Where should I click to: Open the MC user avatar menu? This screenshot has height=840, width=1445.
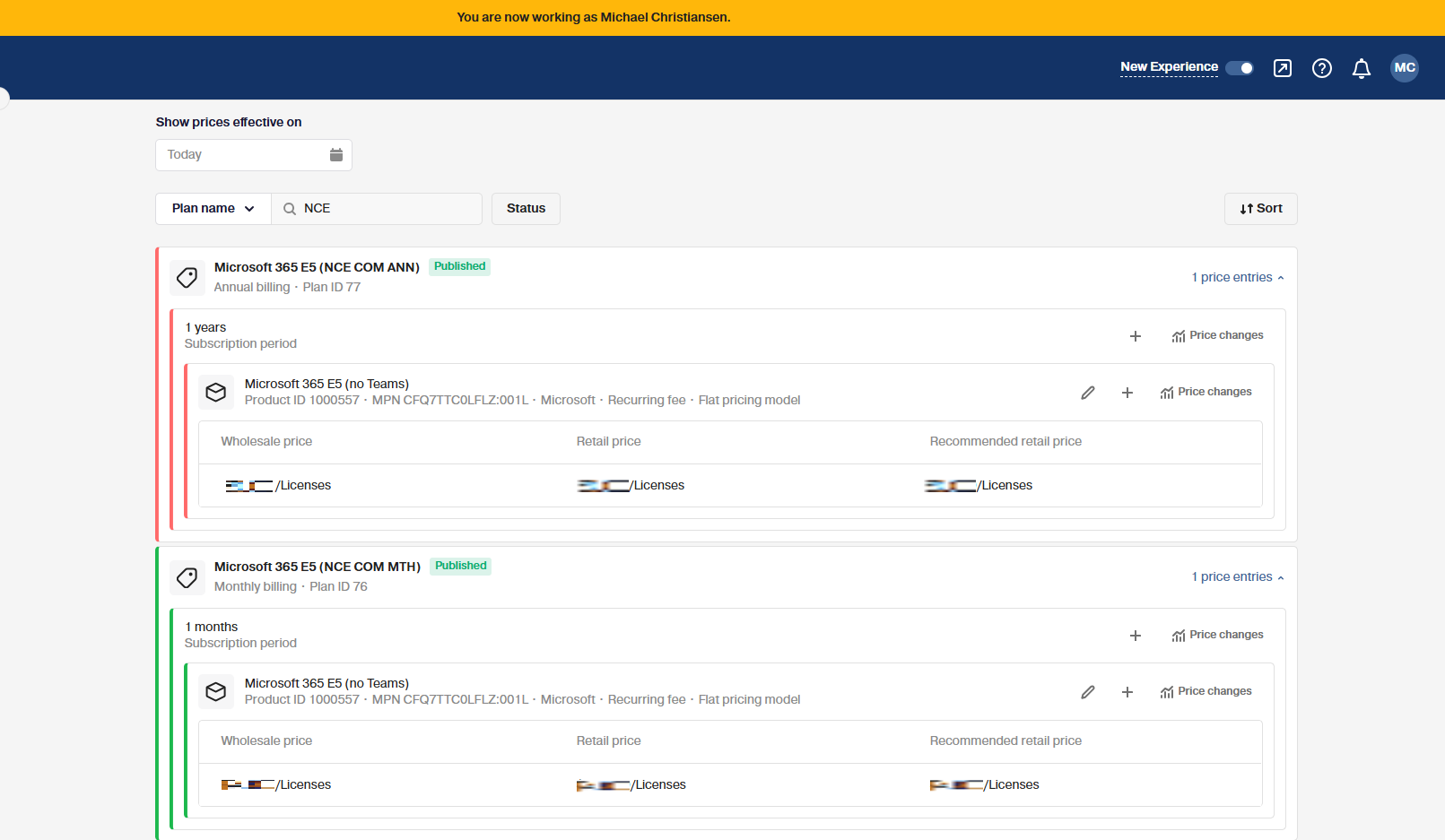tap(1405, 68)
